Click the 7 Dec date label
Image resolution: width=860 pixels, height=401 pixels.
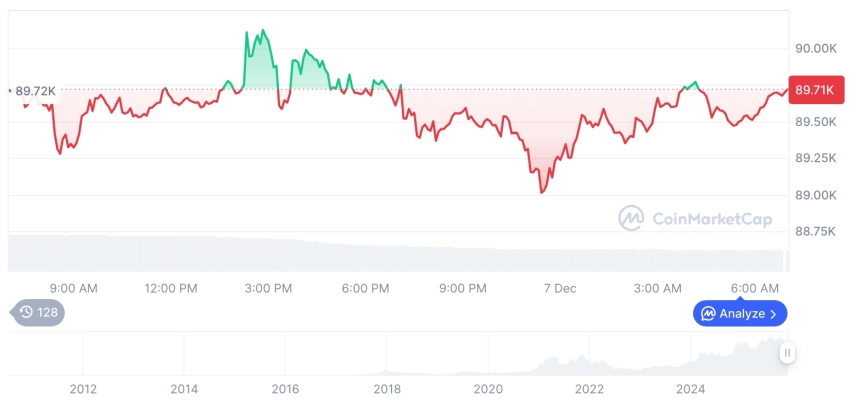pyautogui.click(x=559, y=288)
